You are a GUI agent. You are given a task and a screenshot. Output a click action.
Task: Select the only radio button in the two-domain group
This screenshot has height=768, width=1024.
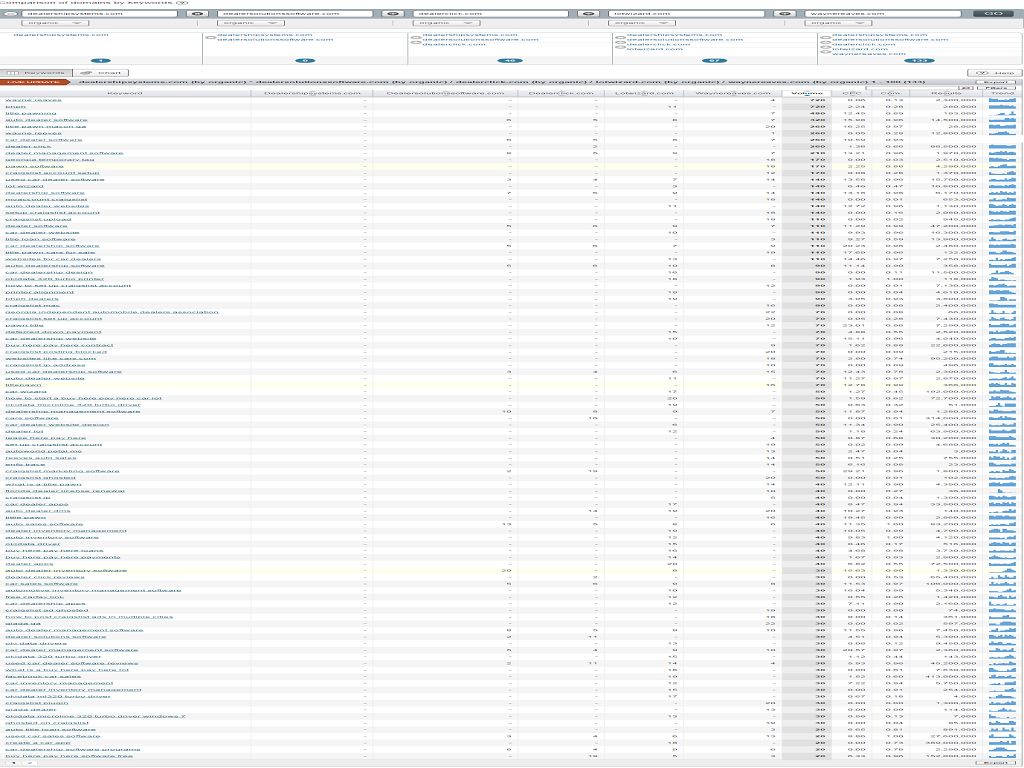pyautogui.click(x=210, y=37)
